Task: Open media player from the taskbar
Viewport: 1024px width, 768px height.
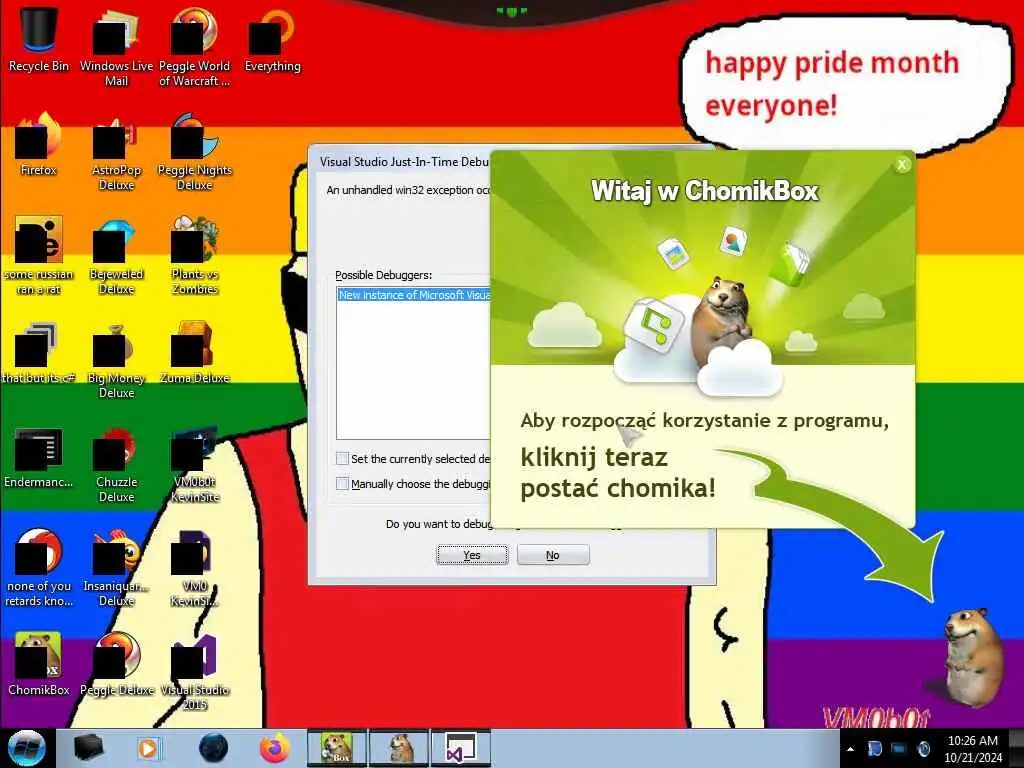Action: (148, 748)
